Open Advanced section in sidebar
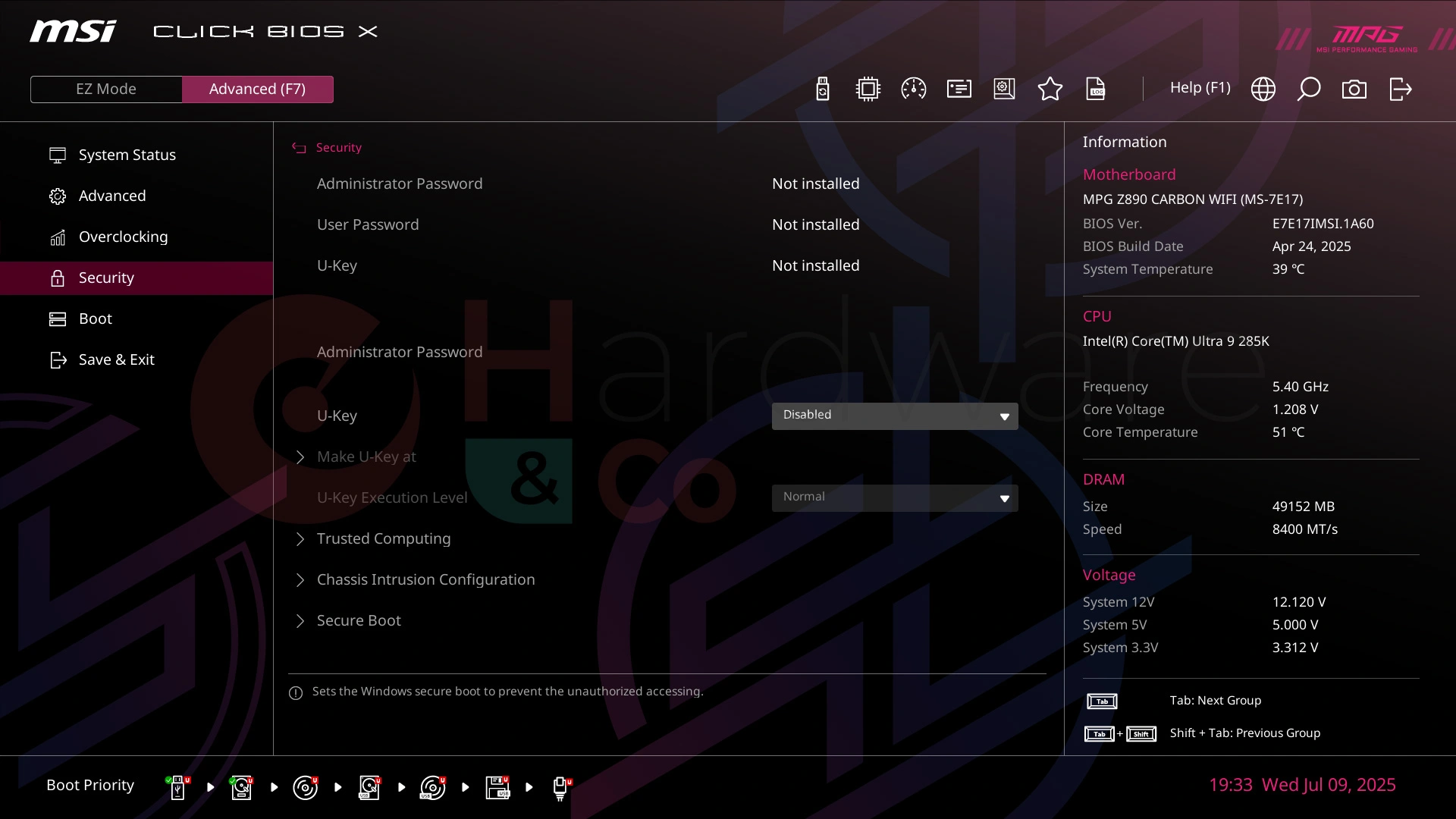 point(136,196)
